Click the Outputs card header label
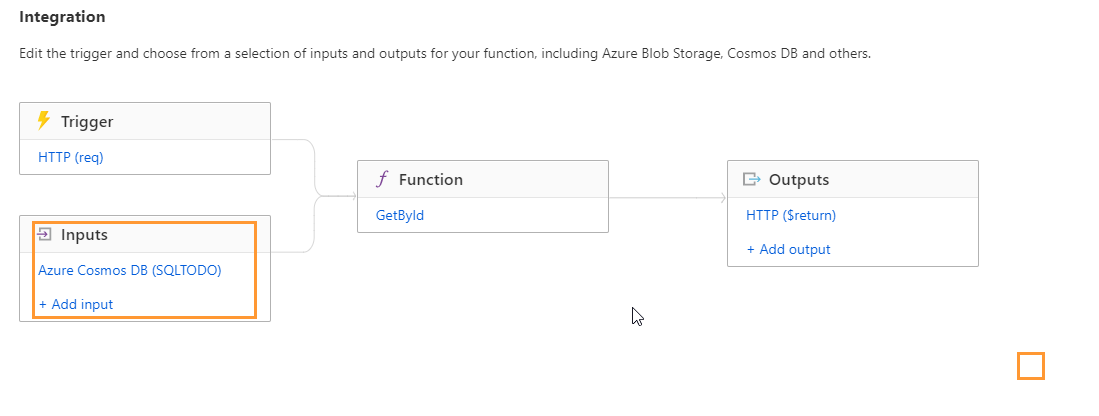Viewport: 1099px width, 416px height. (x=799, y=179)
